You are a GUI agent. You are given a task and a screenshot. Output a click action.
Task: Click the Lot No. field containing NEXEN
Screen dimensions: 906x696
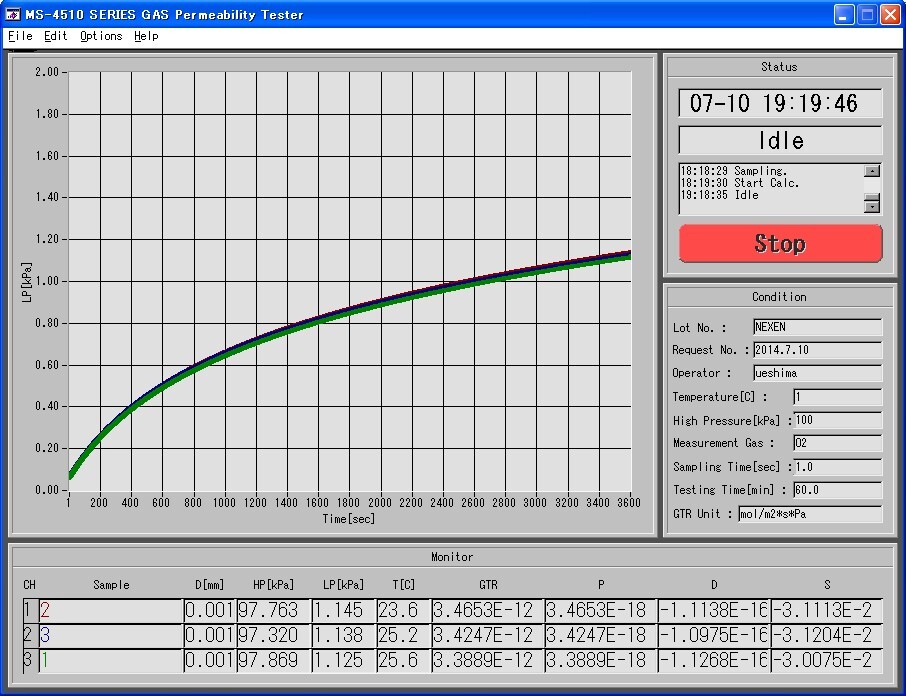(x=817, y=327)
